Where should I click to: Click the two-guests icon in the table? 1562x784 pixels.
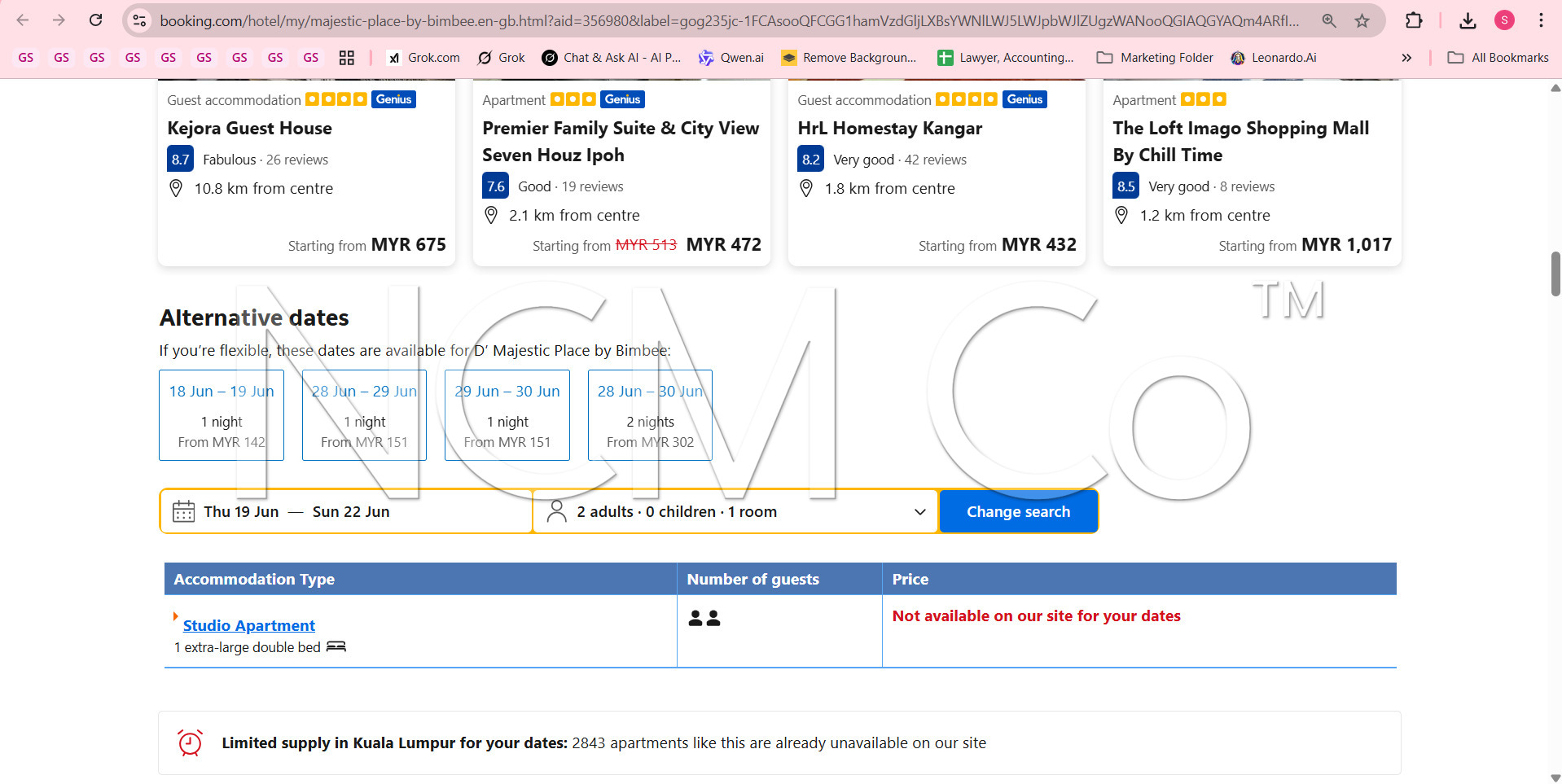[704, 619]
